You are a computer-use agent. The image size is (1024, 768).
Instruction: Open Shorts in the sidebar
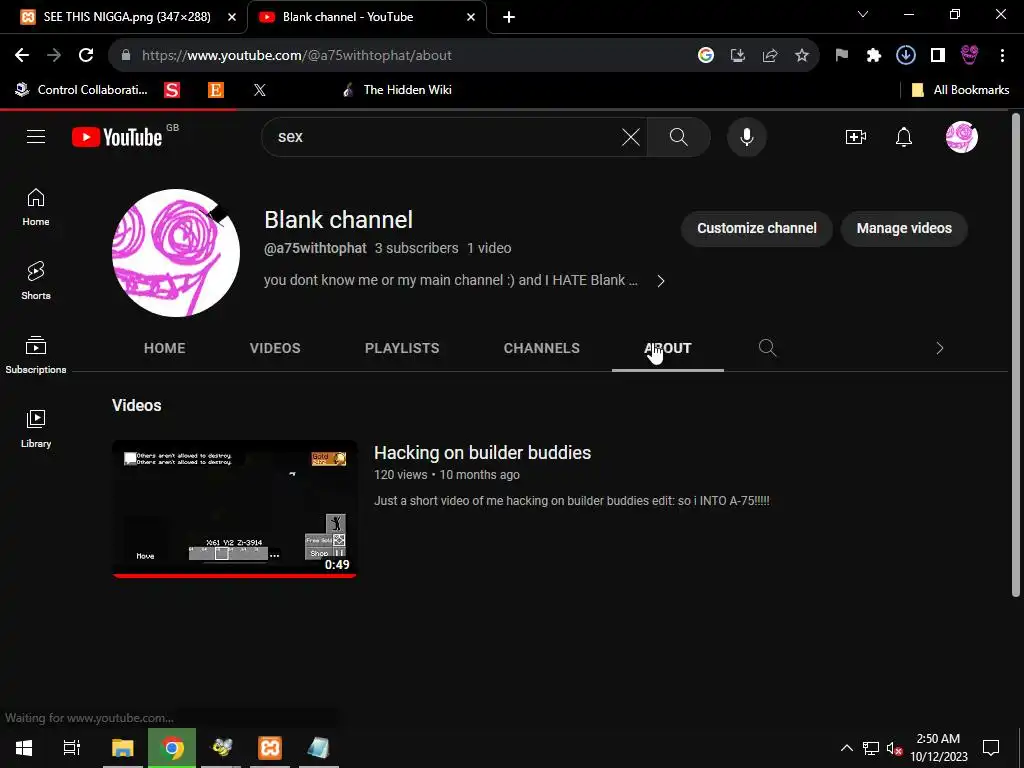coord(36,281)
